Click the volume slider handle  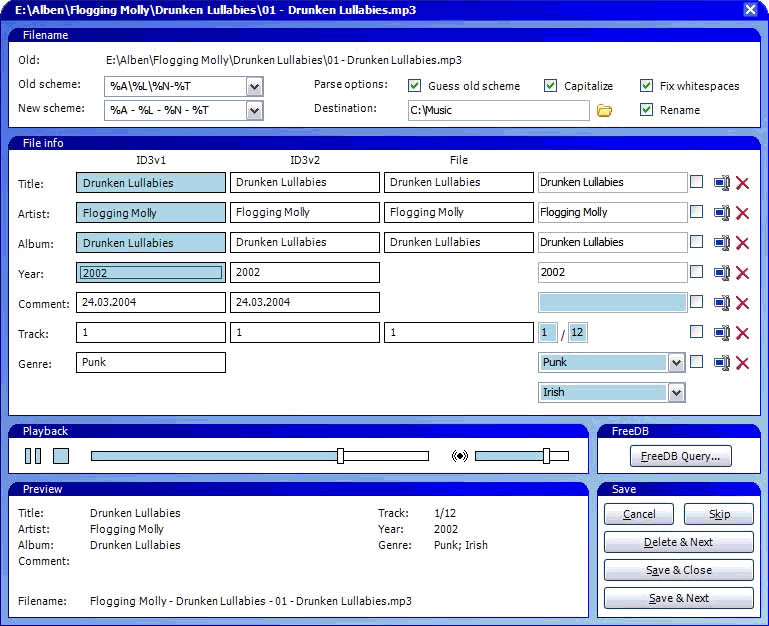546,456
